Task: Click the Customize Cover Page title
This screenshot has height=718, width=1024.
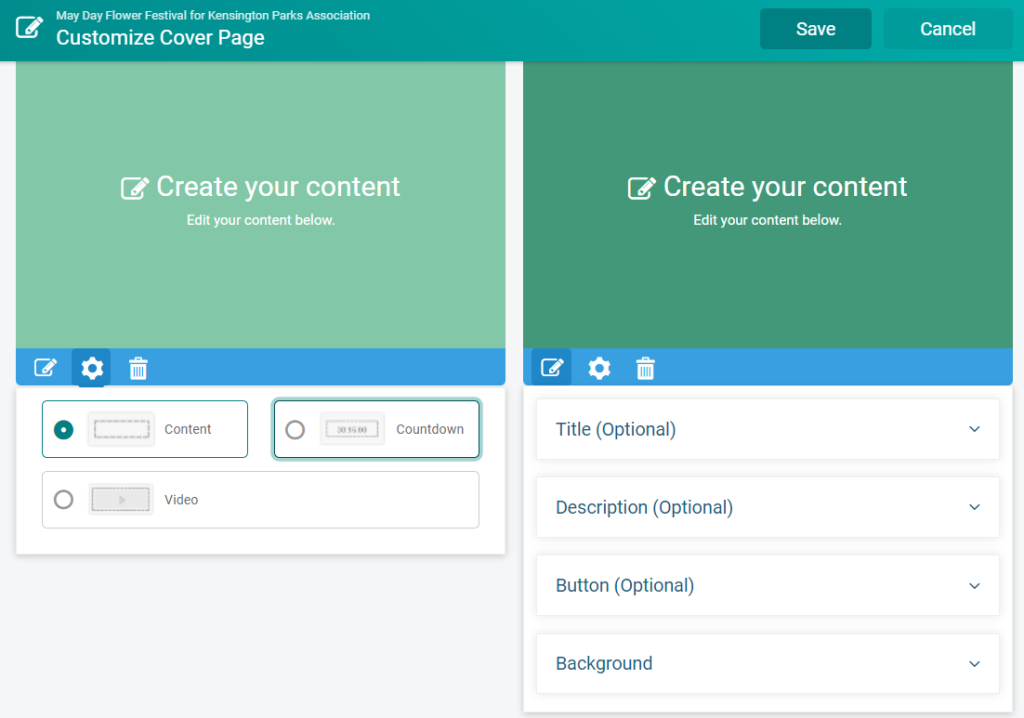Action: click(160, 38)
